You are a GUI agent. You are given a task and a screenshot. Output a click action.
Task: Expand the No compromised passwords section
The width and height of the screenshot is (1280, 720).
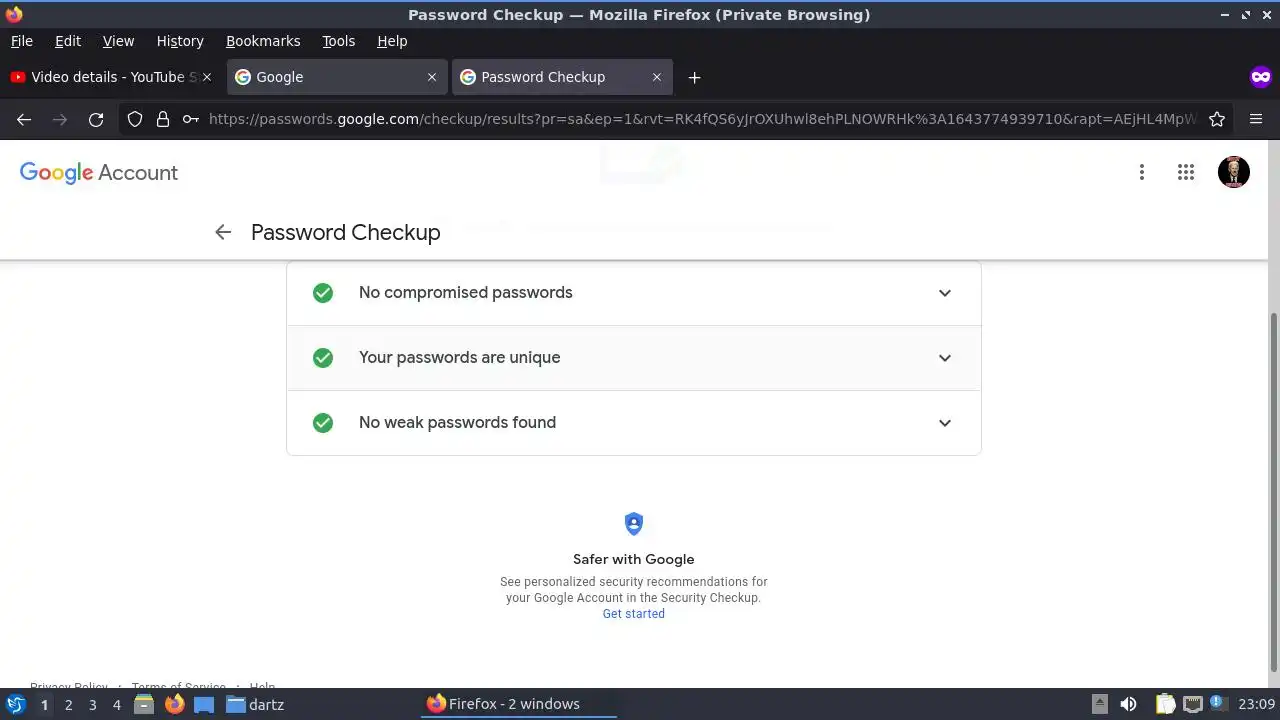(944, 293)
